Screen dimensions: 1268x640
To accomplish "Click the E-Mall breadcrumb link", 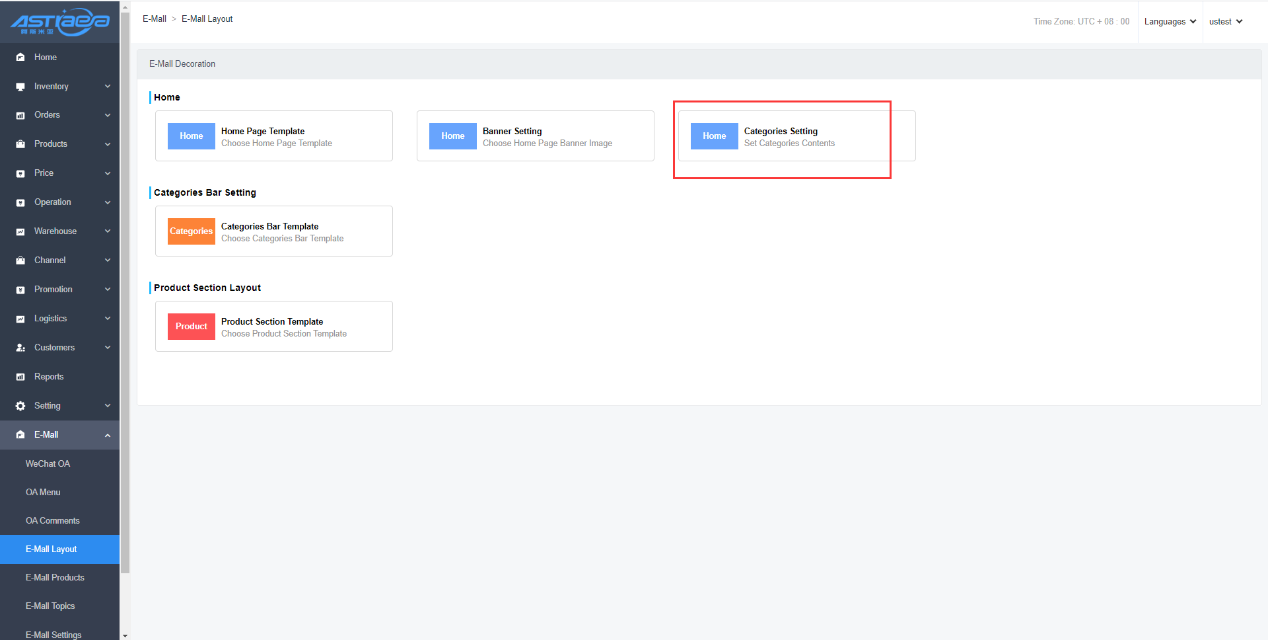I will [x=154, y=19].
